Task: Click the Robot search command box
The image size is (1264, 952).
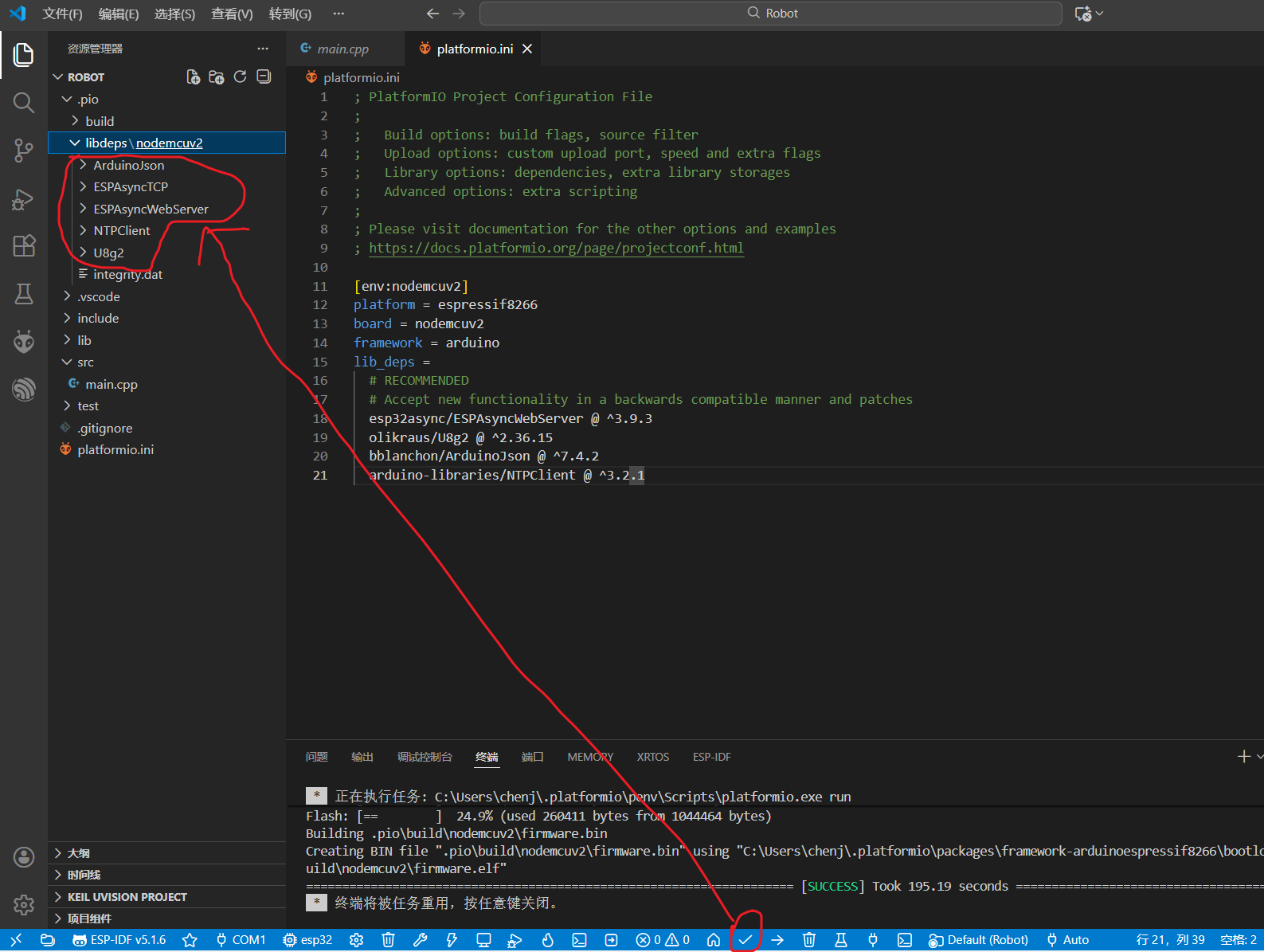Action: click(x=771, y=14)
